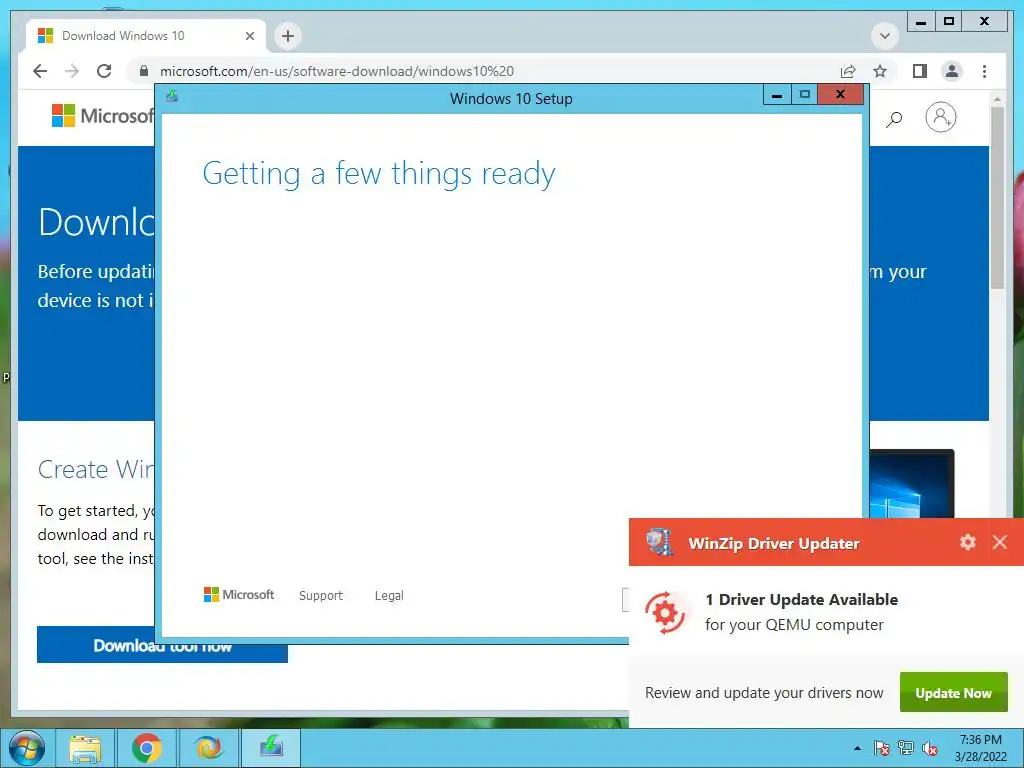The height and width of the screenshot is (768, 1024).
Task: Go back in Chrome browser
Action: (x=40, y=71)
